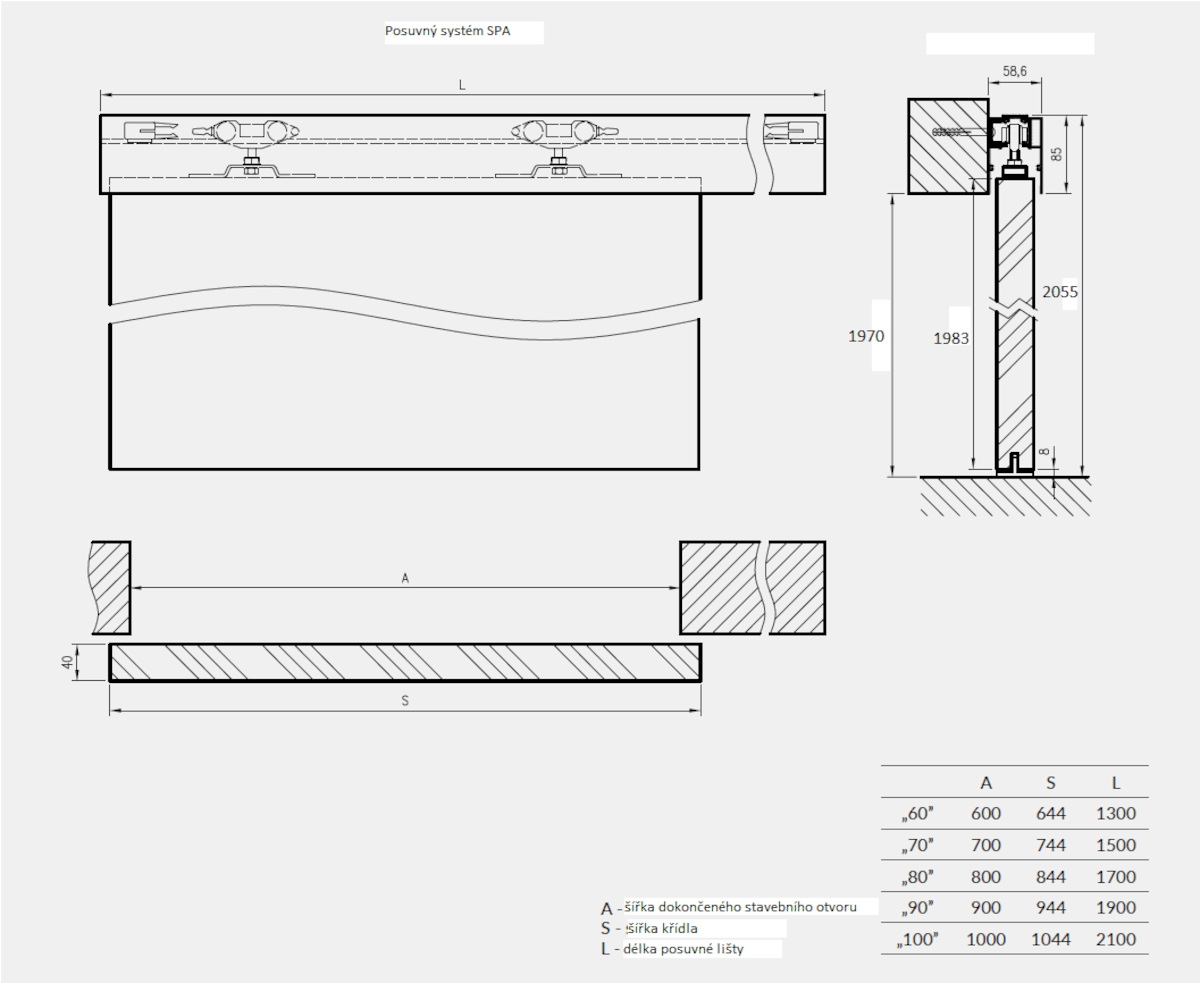Viewport: 1200px width, 983px height.
Task: Click the mounting screw in the section view
Action: (957, 133)
